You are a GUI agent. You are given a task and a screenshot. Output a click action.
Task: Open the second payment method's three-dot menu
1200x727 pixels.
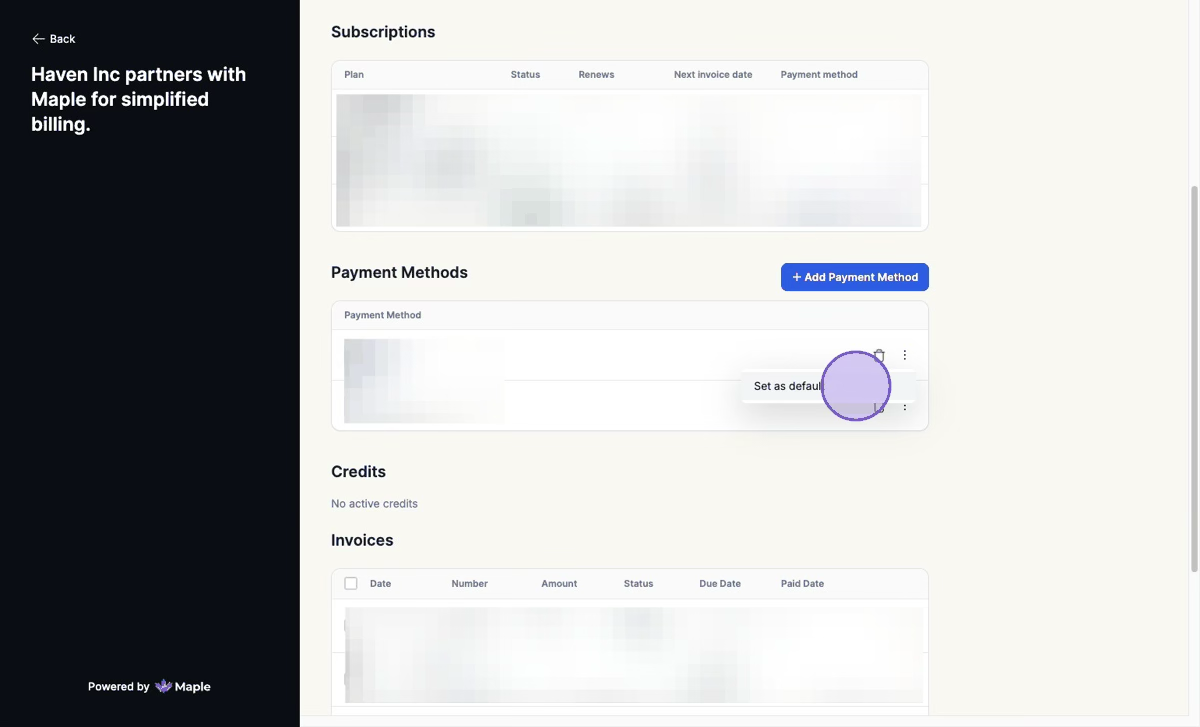tap(905, 407)
